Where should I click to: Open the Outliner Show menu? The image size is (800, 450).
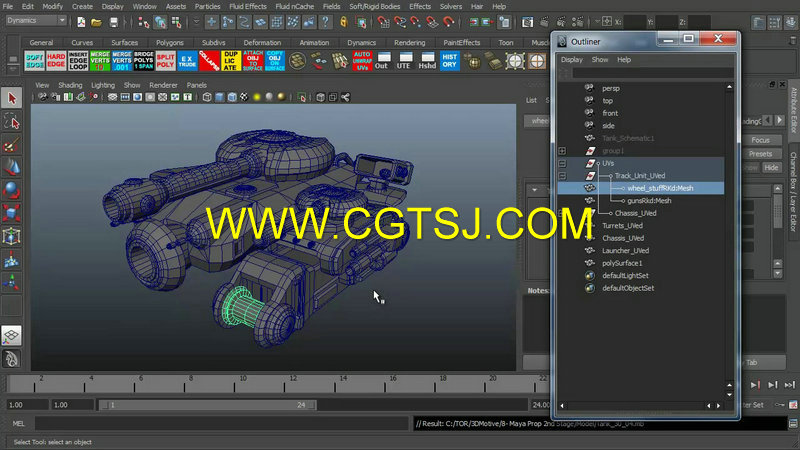click(x=599, y=60)
